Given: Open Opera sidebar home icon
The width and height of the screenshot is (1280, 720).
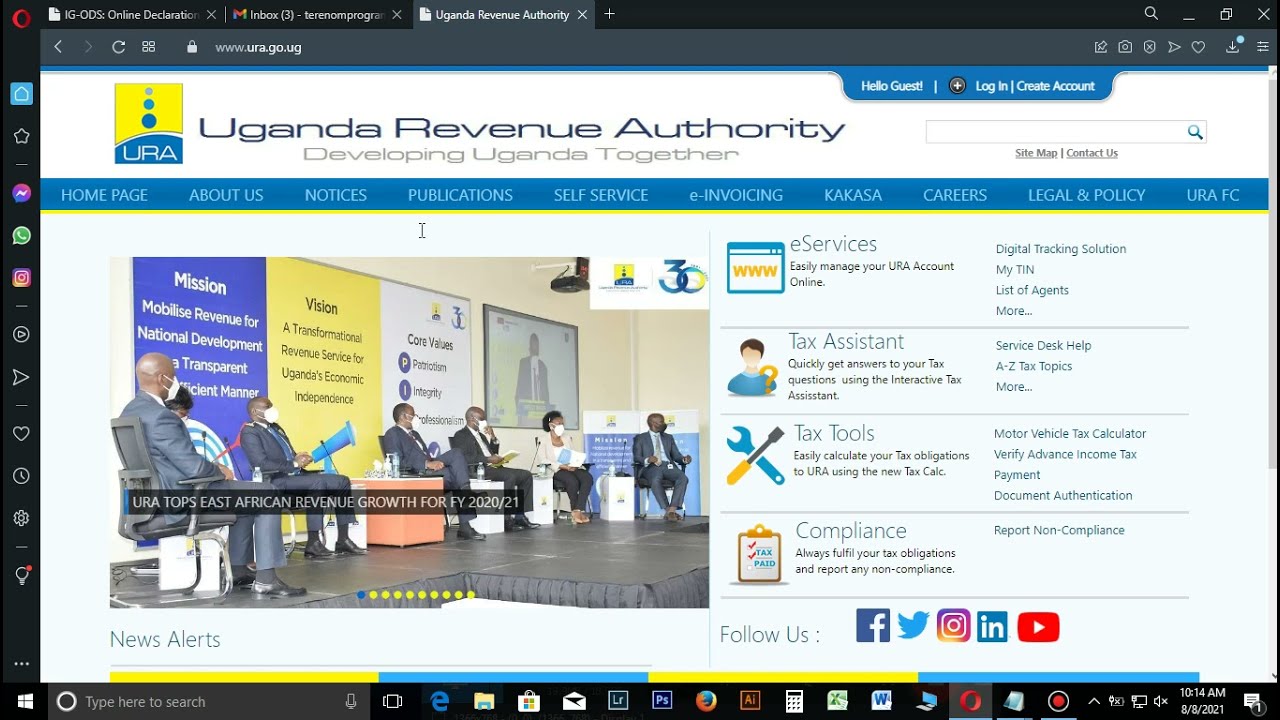Looking at the screenshot, I should pos(21,94).
